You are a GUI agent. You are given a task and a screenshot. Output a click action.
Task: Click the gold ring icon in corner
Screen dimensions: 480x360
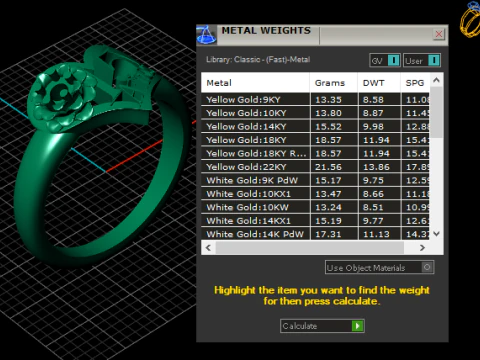[x=470, y=19]
